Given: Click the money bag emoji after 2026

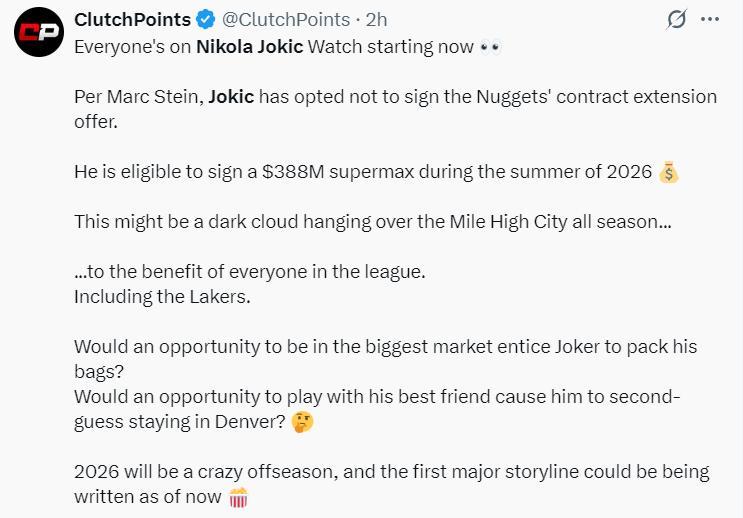Looking at the screenshot, I should [669, 172].
